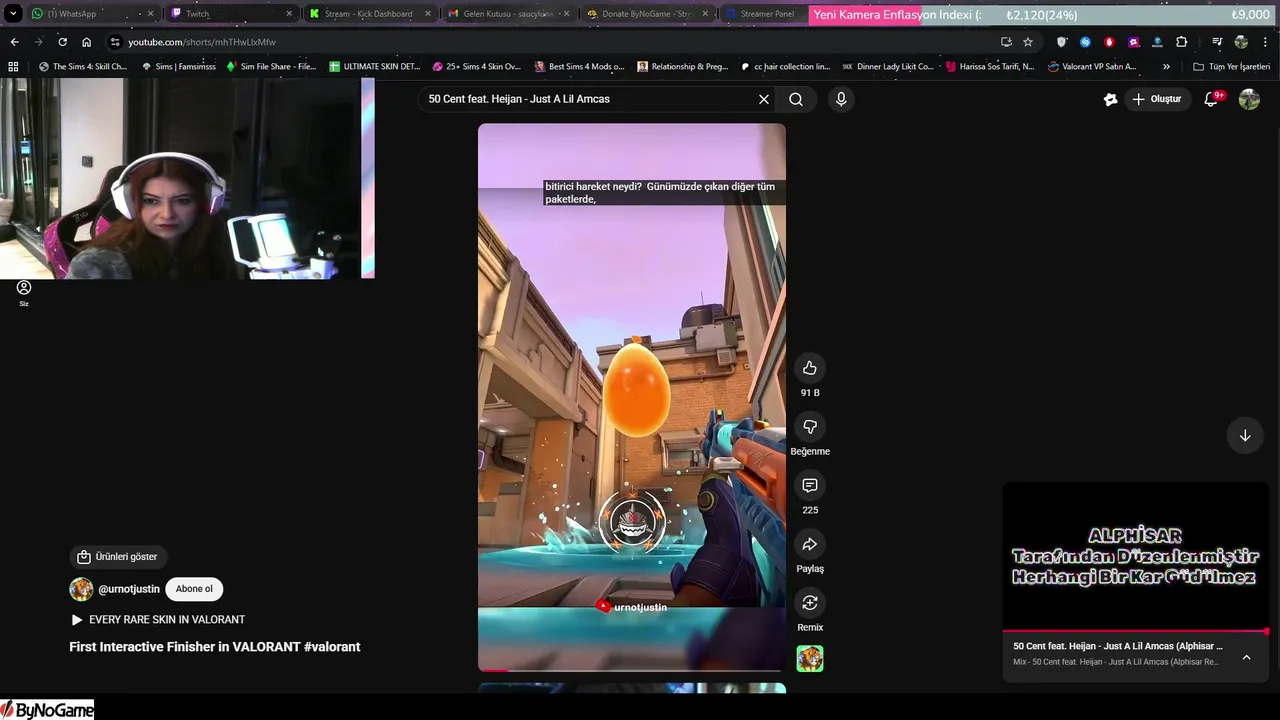The width and height of the screenshot is (1280, 720).
Task: Click the blue Shazam extension icon
Action: (x=1085, y=42)
